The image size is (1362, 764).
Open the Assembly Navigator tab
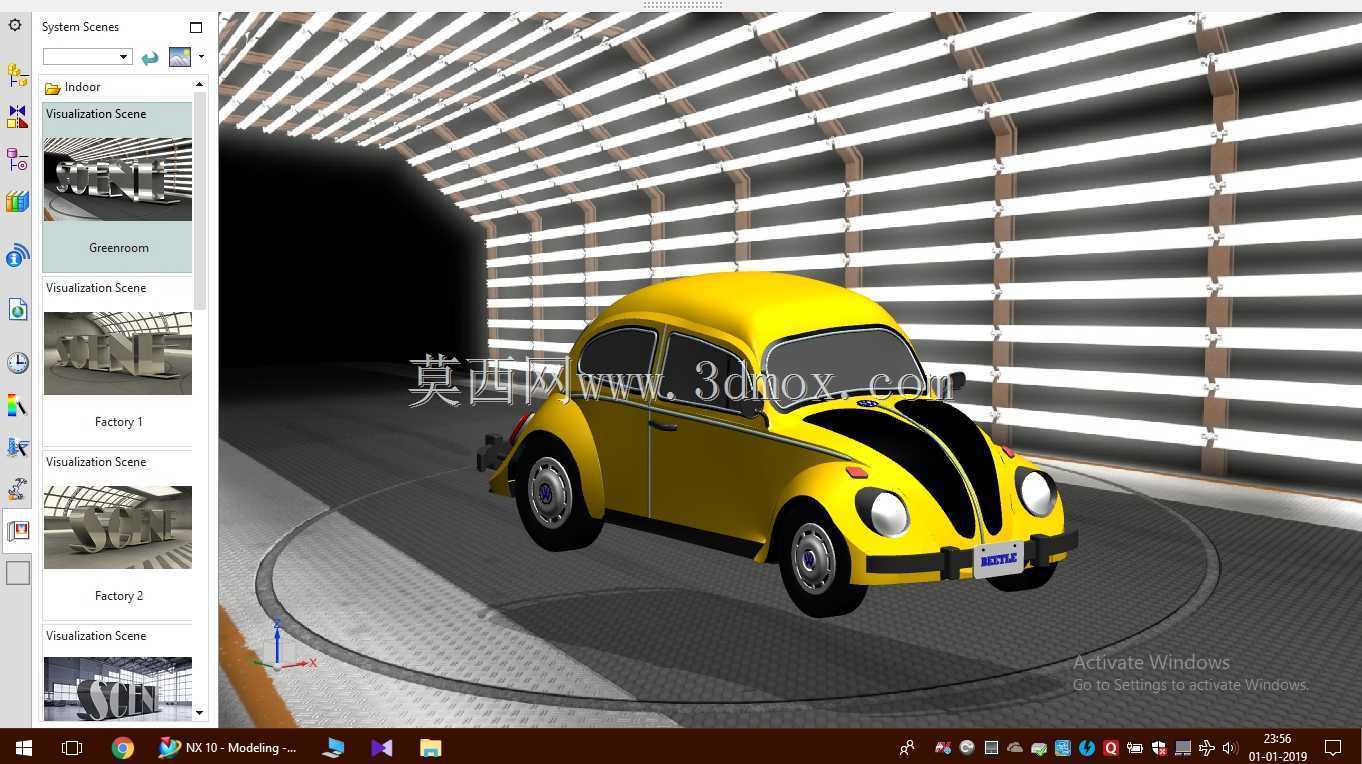coord(17,74)
